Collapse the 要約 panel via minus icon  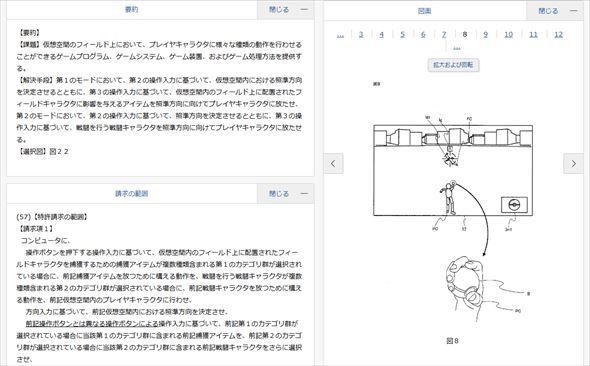pyautogui.click(x=304, y=9)
